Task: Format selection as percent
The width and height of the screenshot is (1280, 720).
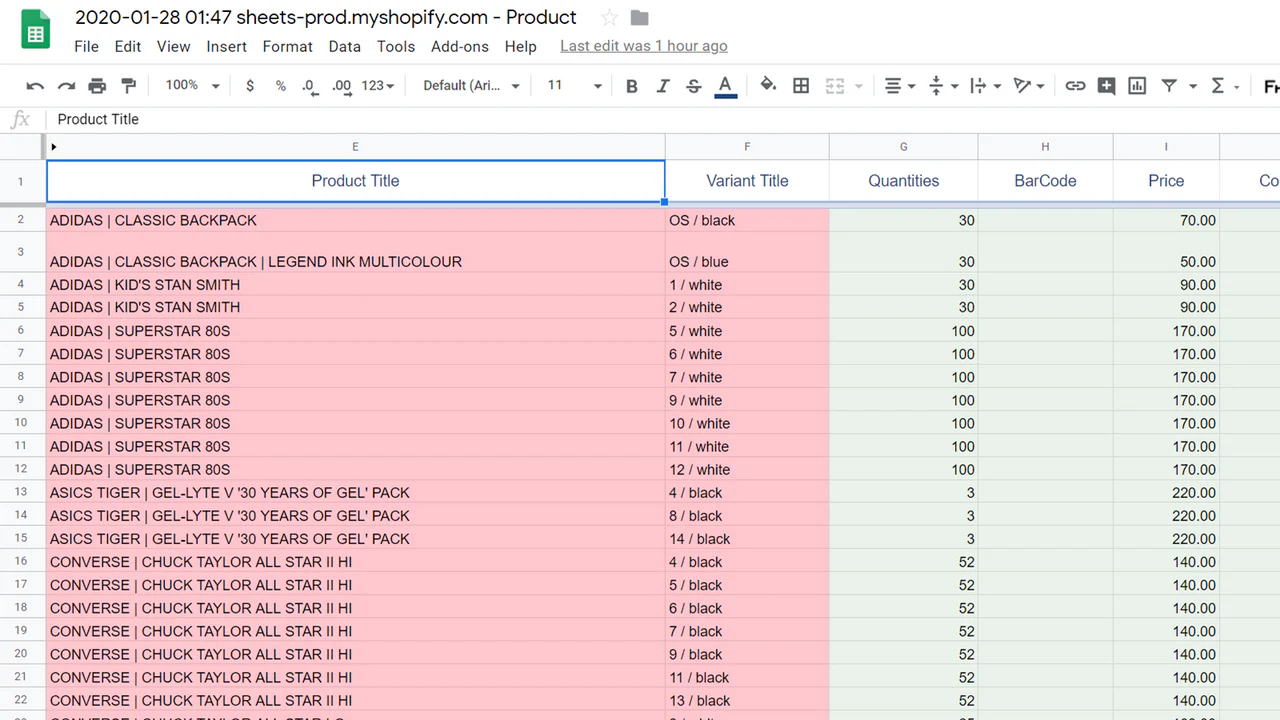Action: pos(280,86)
